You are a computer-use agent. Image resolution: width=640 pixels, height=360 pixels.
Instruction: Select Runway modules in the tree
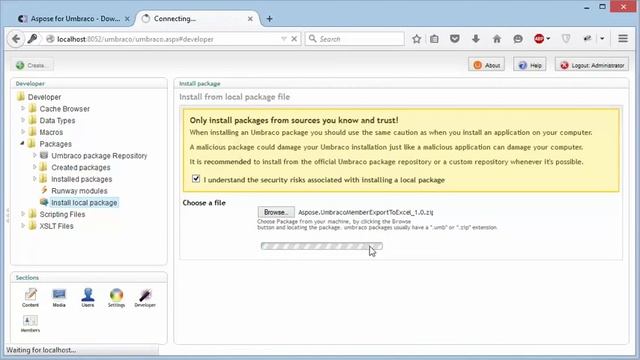point(79,191)
